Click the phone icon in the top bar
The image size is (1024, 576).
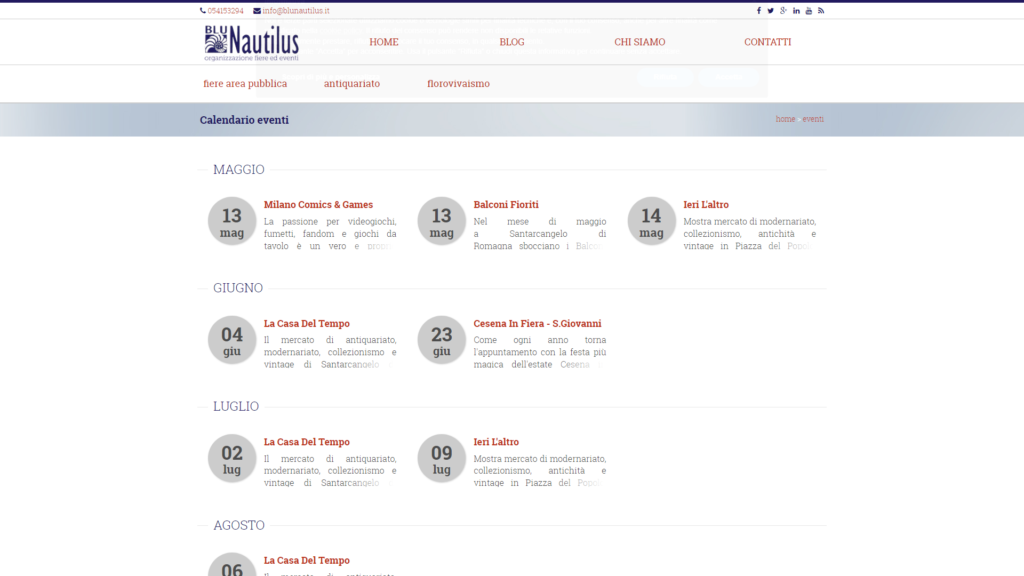pos(202,10)
